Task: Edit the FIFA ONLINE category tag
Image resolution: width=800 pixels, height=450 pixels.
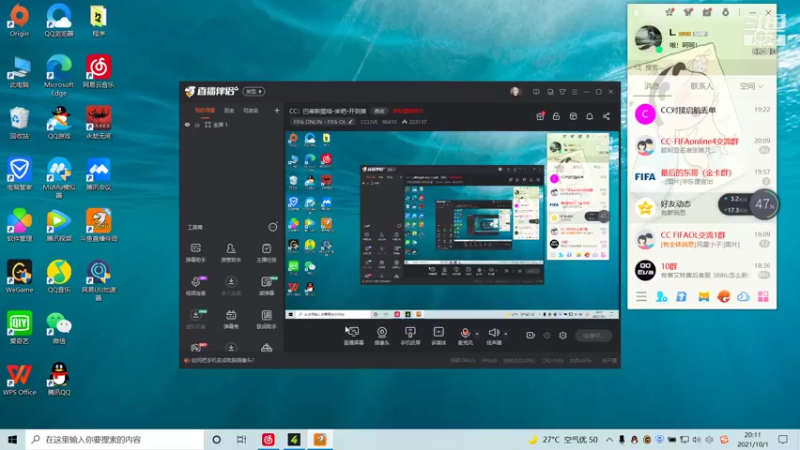Action: point(323,122)
